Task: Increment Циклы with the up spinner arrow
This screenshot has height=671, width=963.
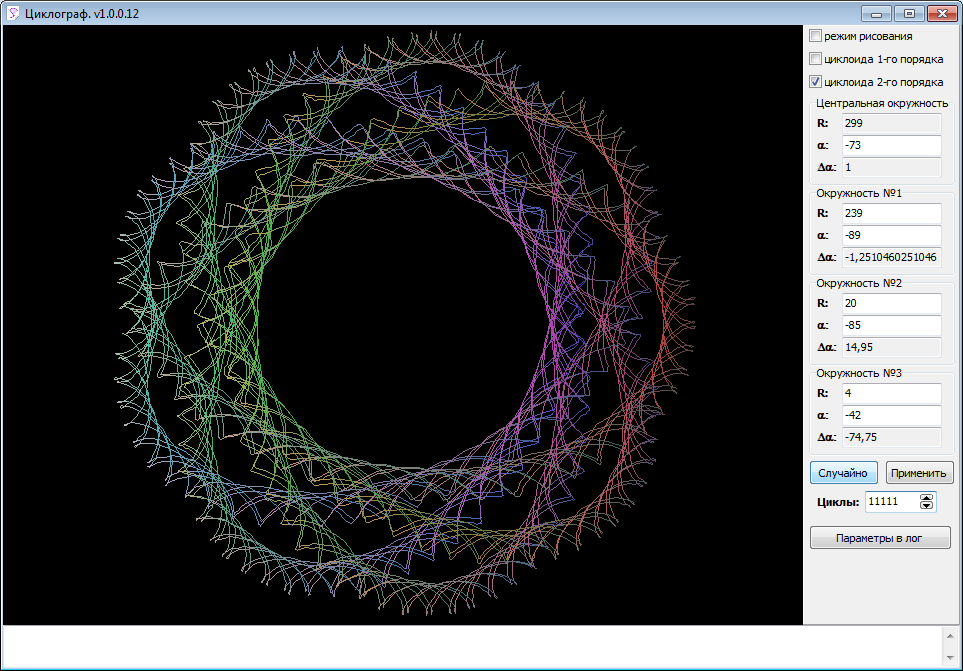Action: tap(927, 497)
